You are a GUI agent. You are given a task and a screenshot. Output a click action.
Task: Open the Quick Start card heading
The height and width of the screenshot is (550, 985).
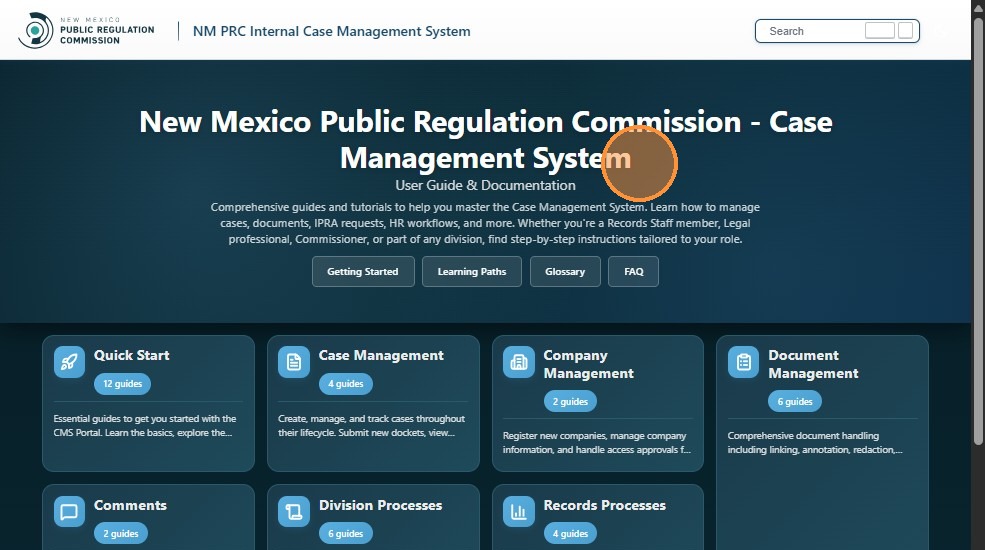tap(131, 355)
